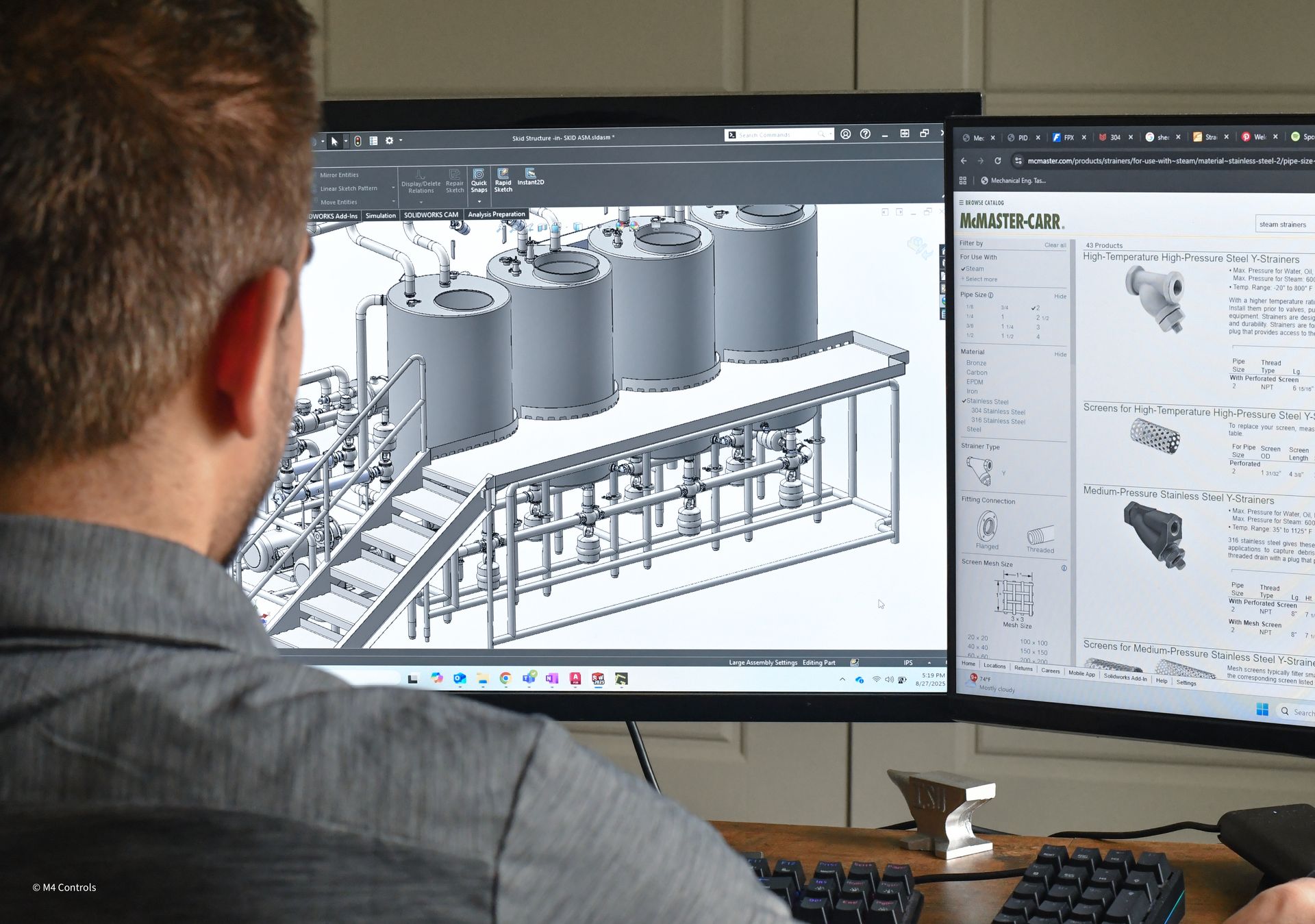Expand Select more under For Use With
Screen dimensions: 1315x924
coord(979,279)
